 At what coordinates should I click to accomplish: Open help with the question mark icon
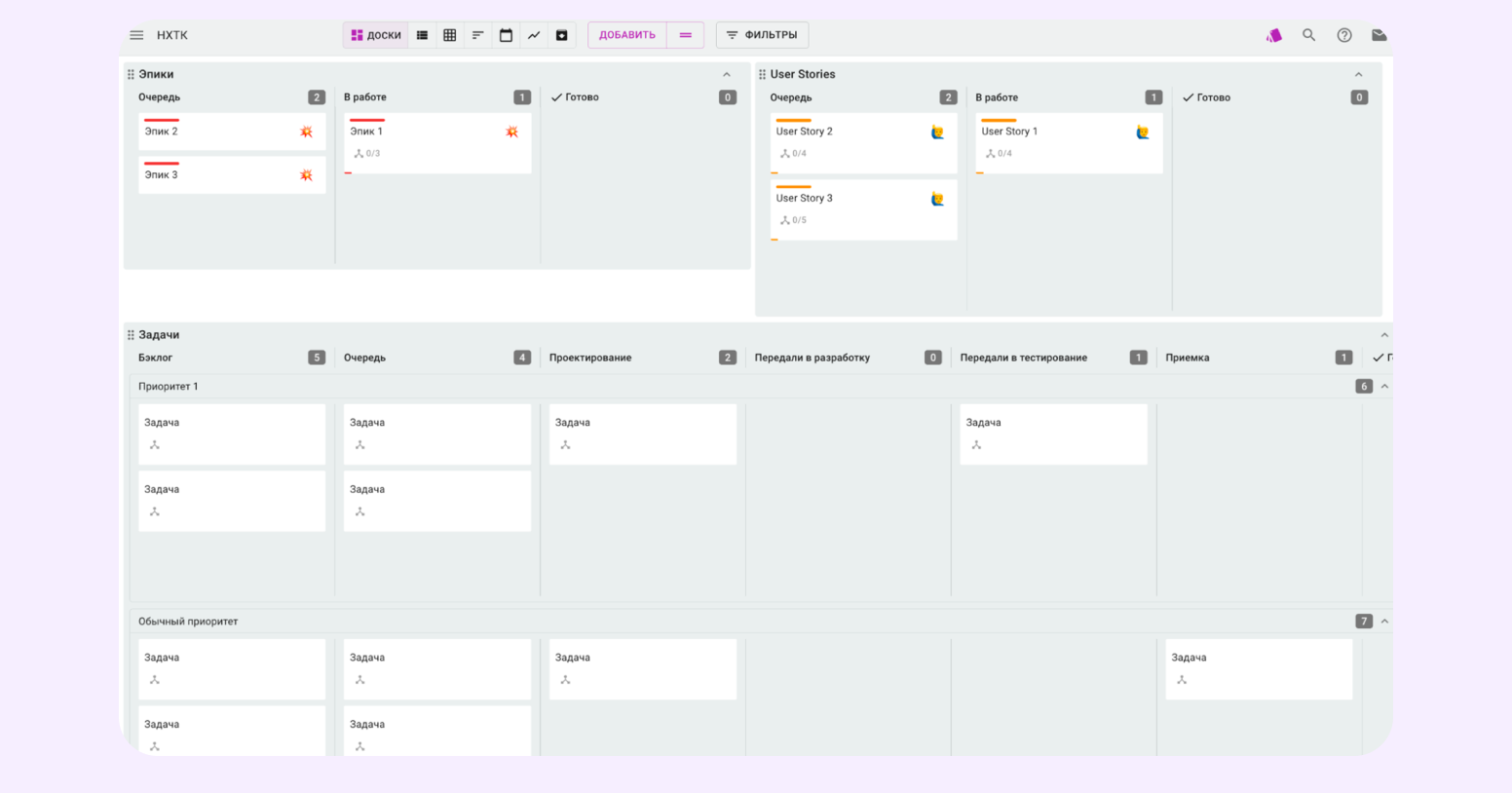1344,35
